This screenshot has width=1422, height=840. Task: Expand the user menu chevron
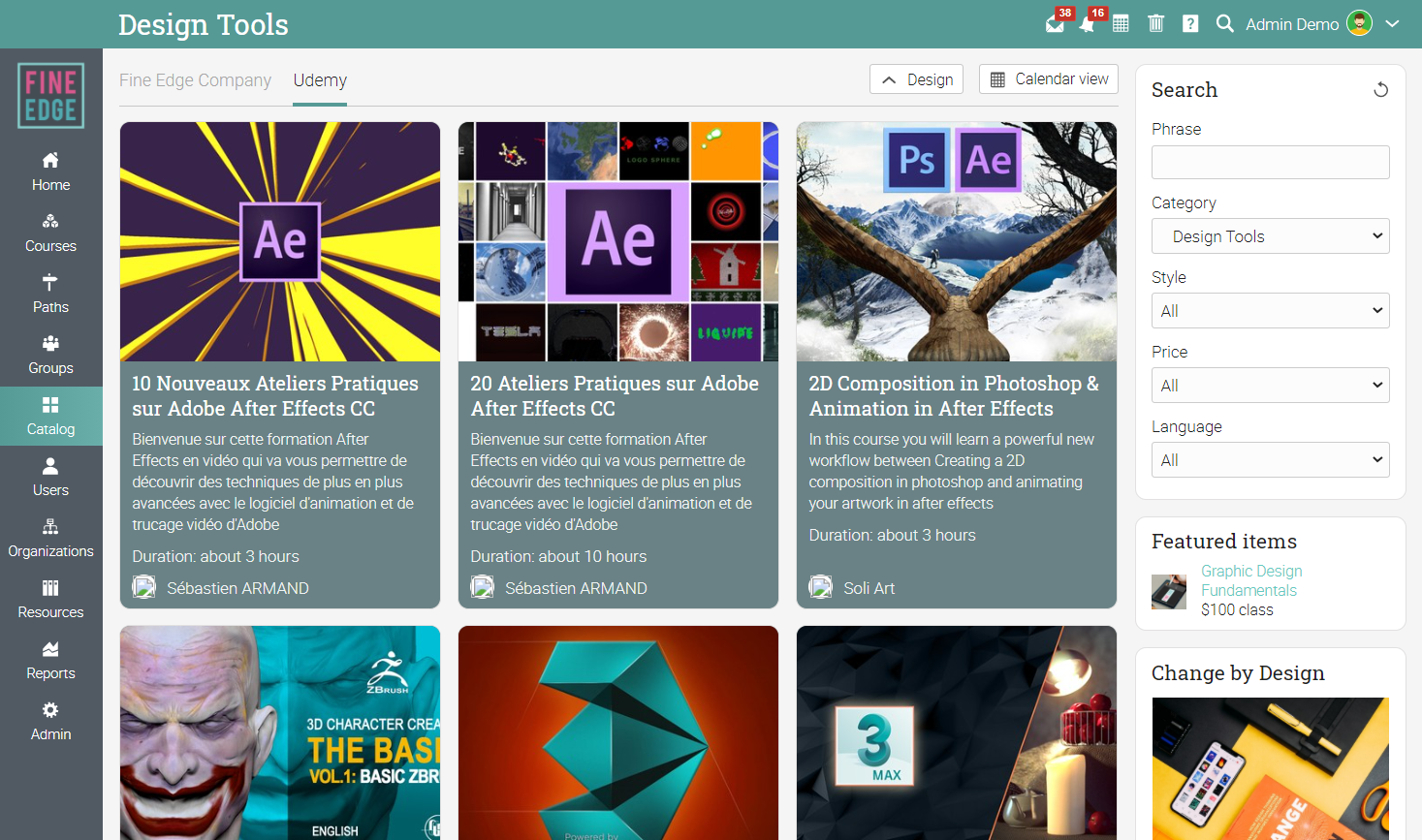click(x=1393, y=24)
